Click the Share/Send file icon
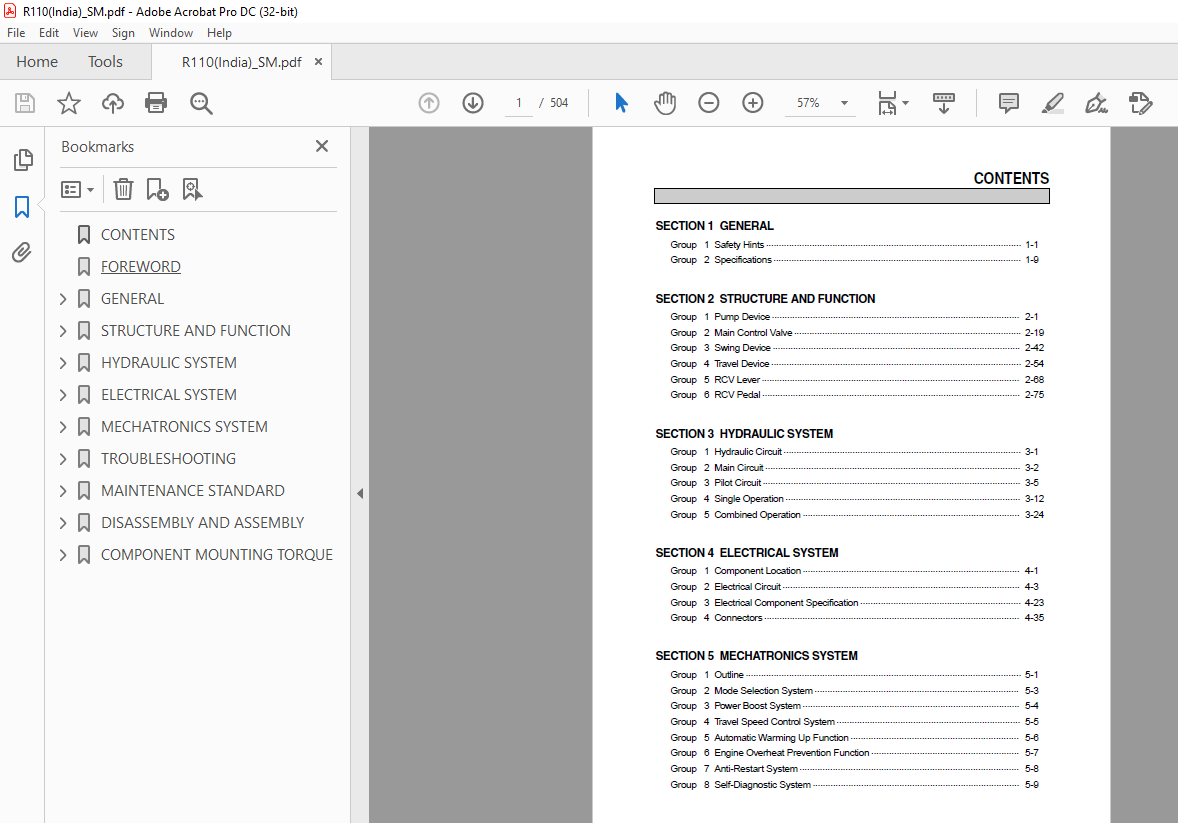Image resolution: width=1178 pixels, height=823 pixels. click(x=1140, y=103)
